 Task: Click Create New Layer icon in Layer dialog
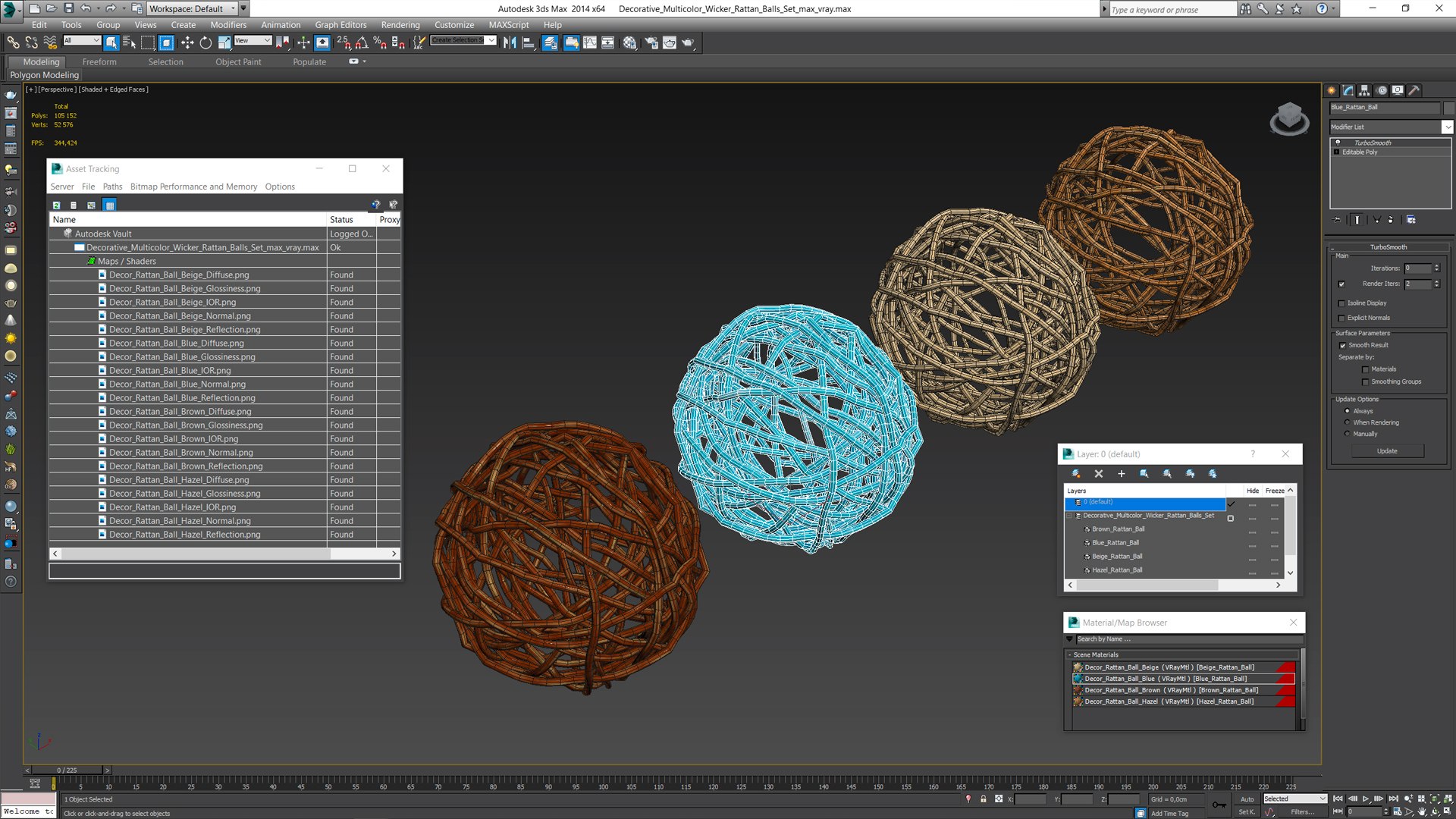(1075, 474)
